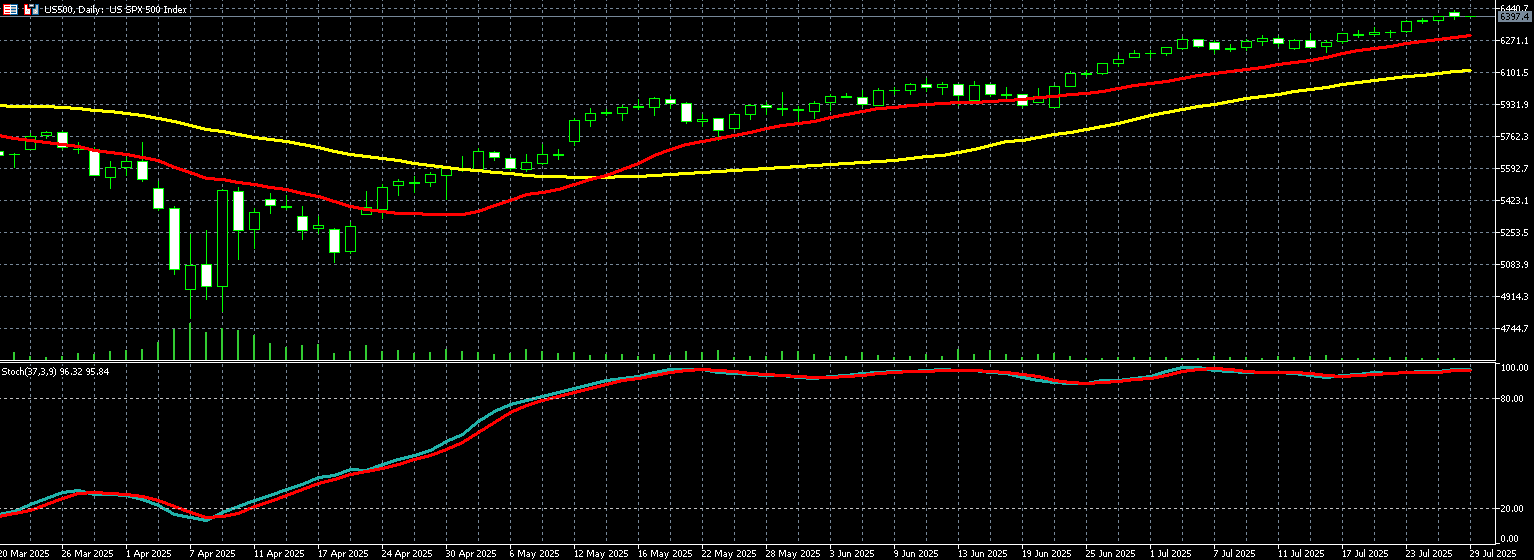Click the Stoch(37,3,9) indicator label
The width and height of the screenshot is (1534, 560).
[x=55, y=371]
